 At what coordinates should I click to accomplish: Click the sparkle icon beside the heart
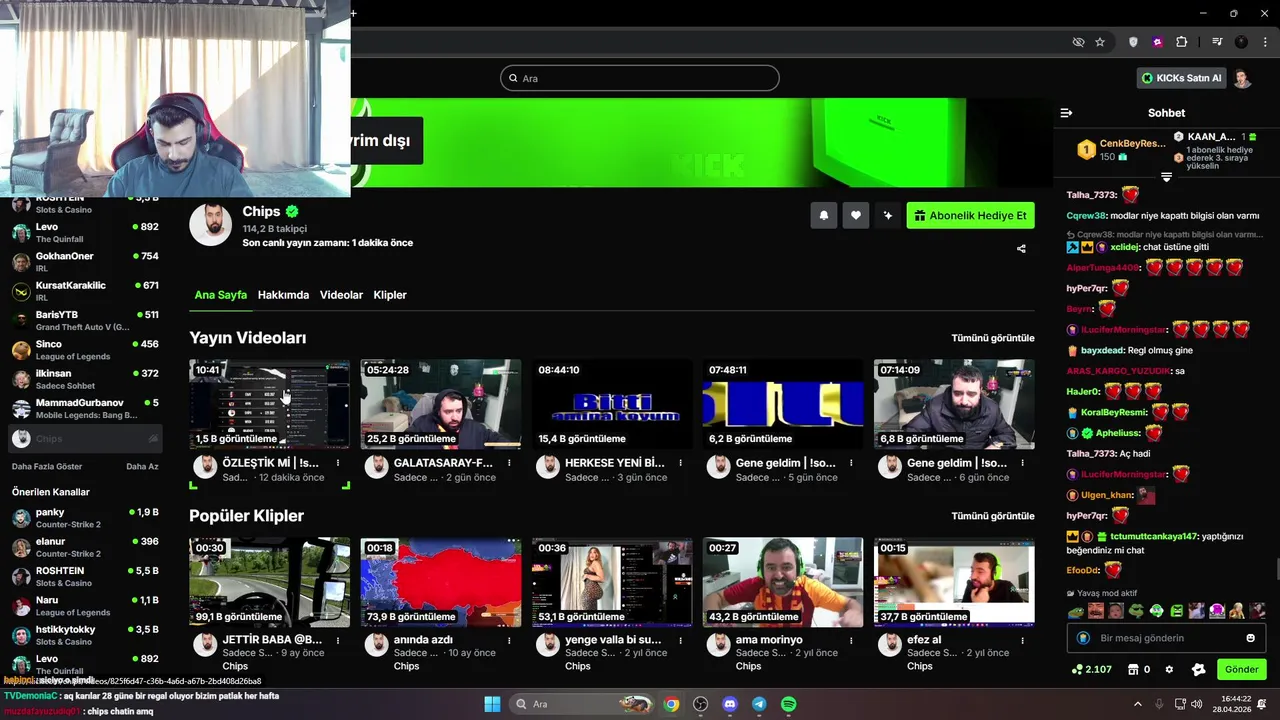point(887,215)
